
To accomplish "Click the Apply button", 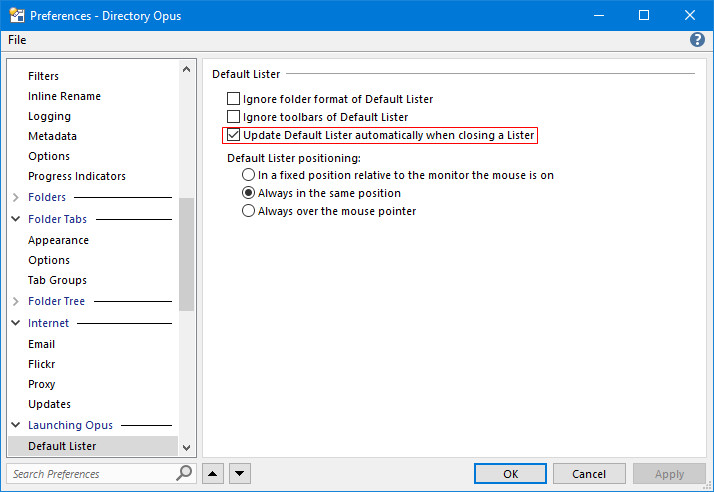I will (669, 474).
